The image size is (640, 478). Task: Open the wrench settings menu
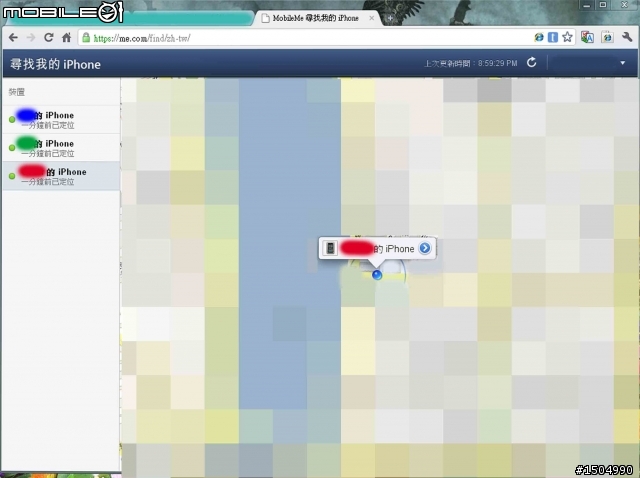(x=627, y=38)
